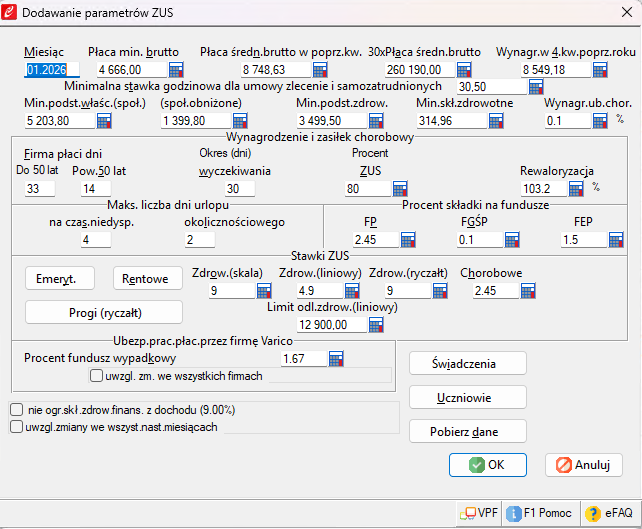Open the Świadczenia window
The height and width of the screenshot is (529, 642).
467,363
